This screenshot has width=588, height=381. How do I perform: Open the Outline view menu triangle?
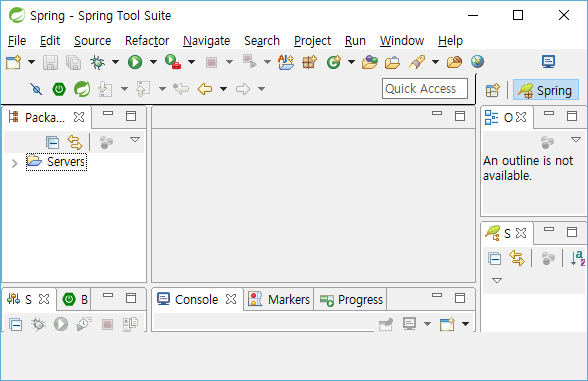point(576,140)
